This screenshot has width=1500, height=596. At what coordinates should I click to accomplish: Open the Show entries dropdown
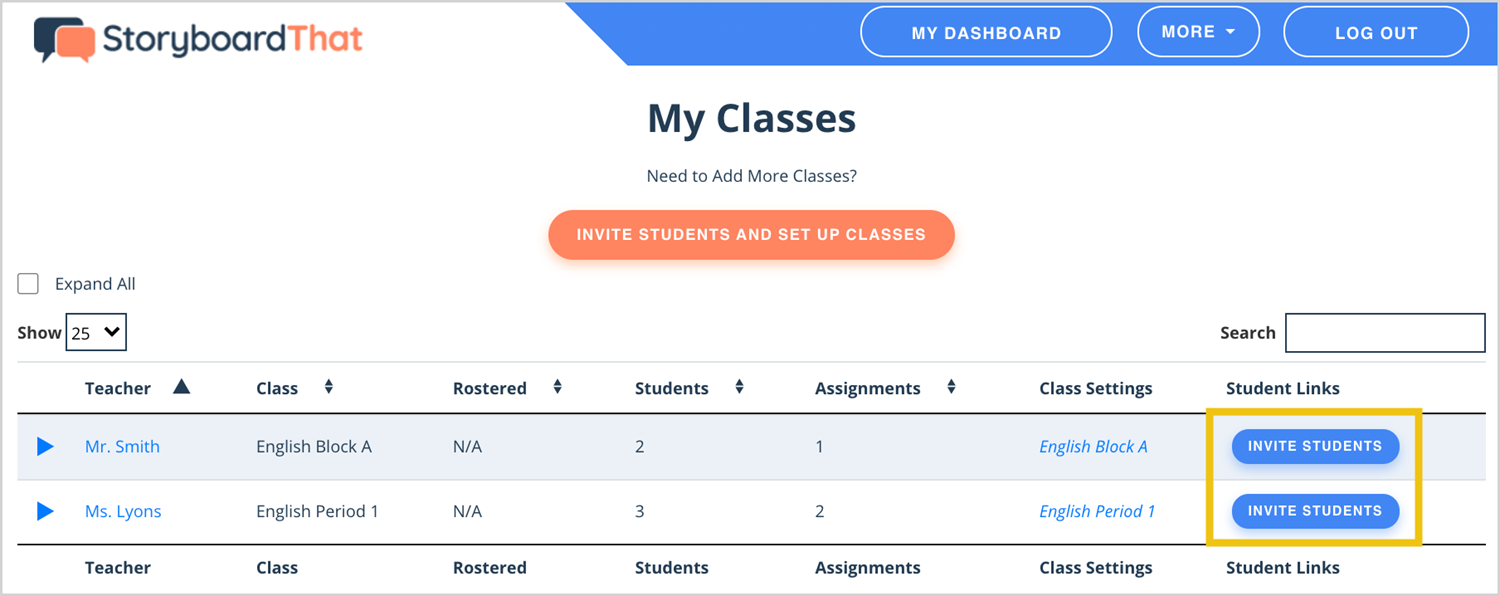coord(96,333)
